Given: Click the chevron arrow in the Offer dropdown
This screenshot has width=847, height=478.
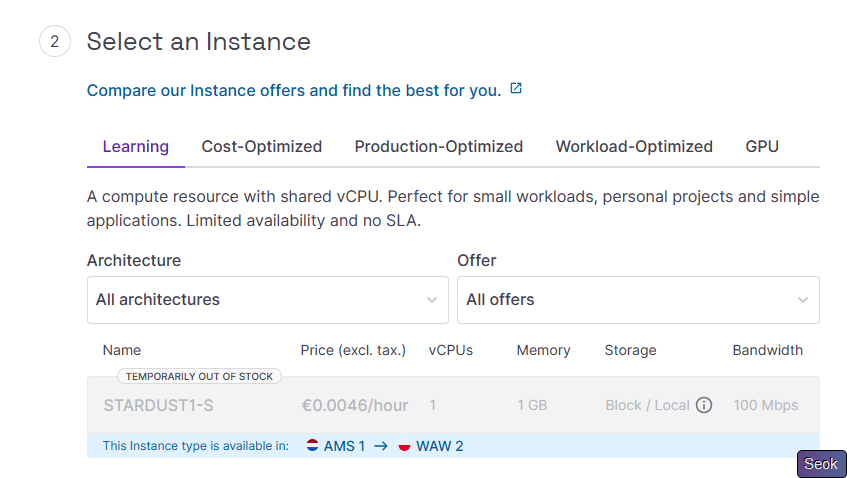Looking at the screenshot, I should tap(802, 300).
